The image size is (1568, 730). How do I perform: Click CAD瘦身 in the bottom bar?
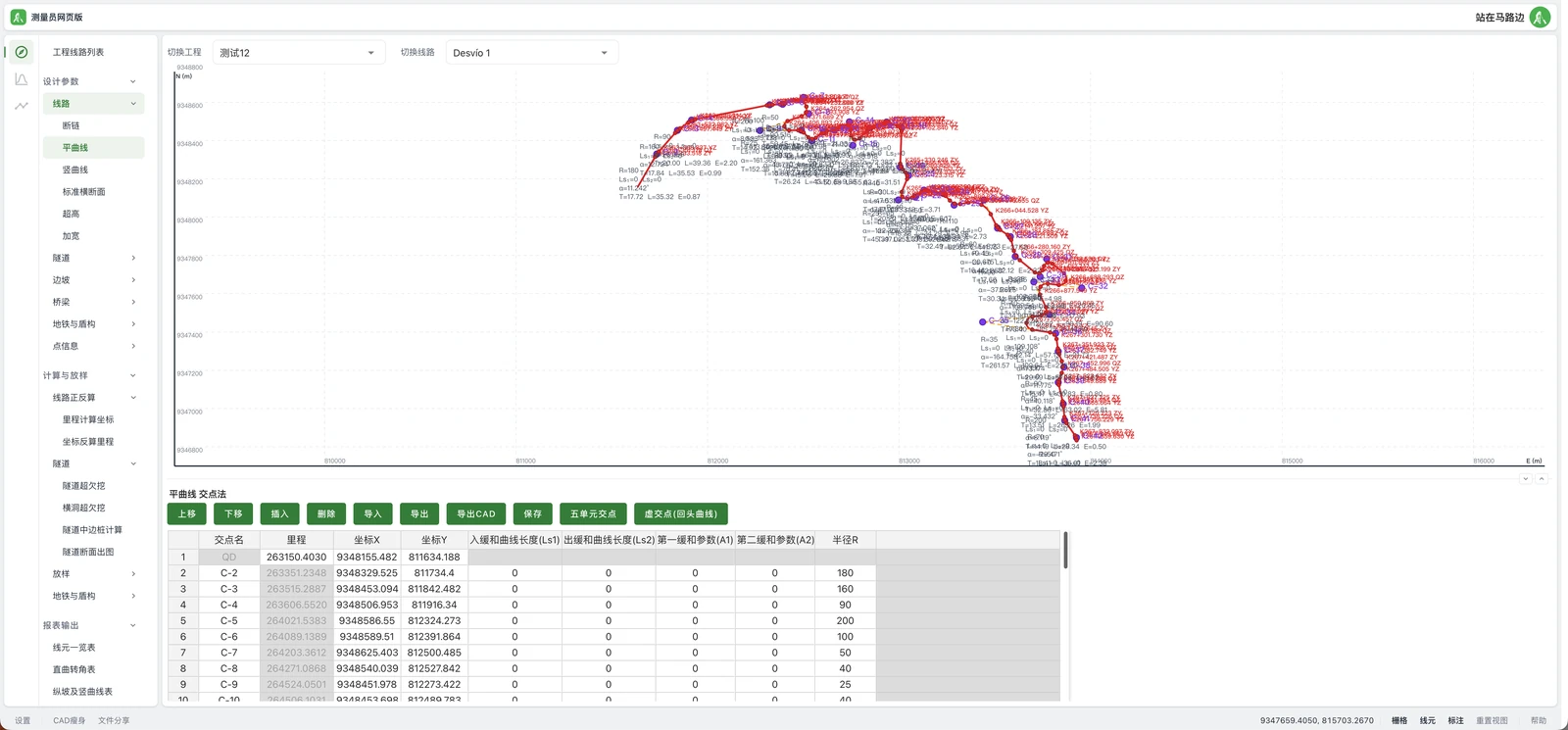69,720
